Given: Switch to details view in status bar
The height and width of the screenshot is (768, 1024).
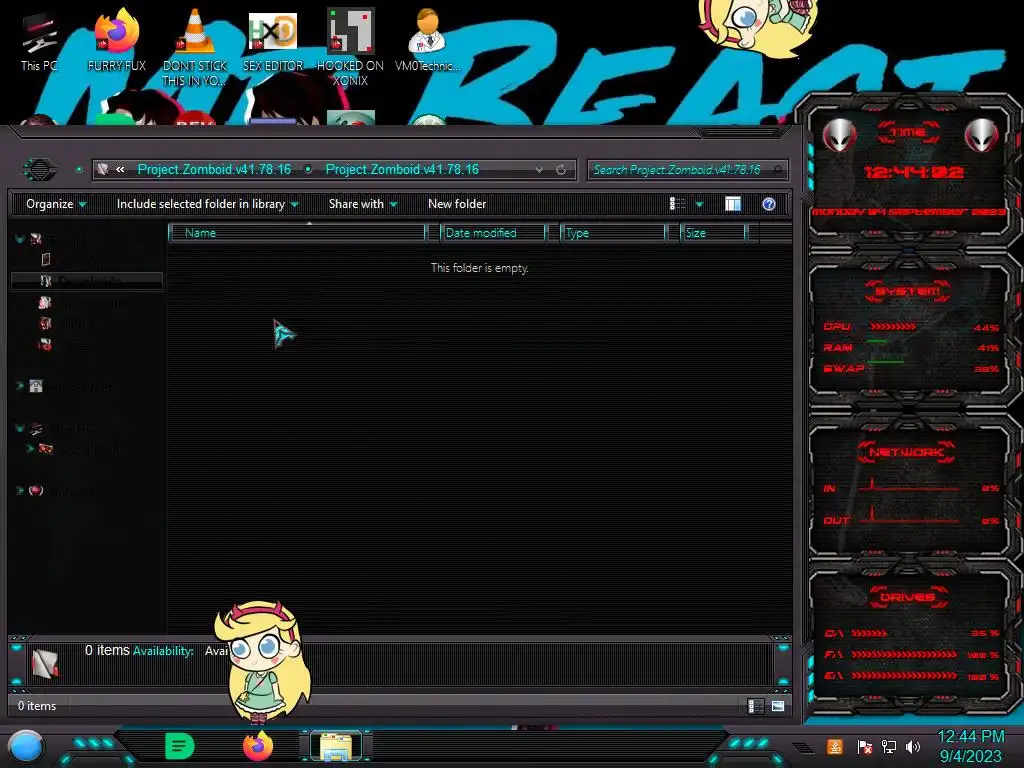Looking at the screenshot, I should click(x=756, y=706).
